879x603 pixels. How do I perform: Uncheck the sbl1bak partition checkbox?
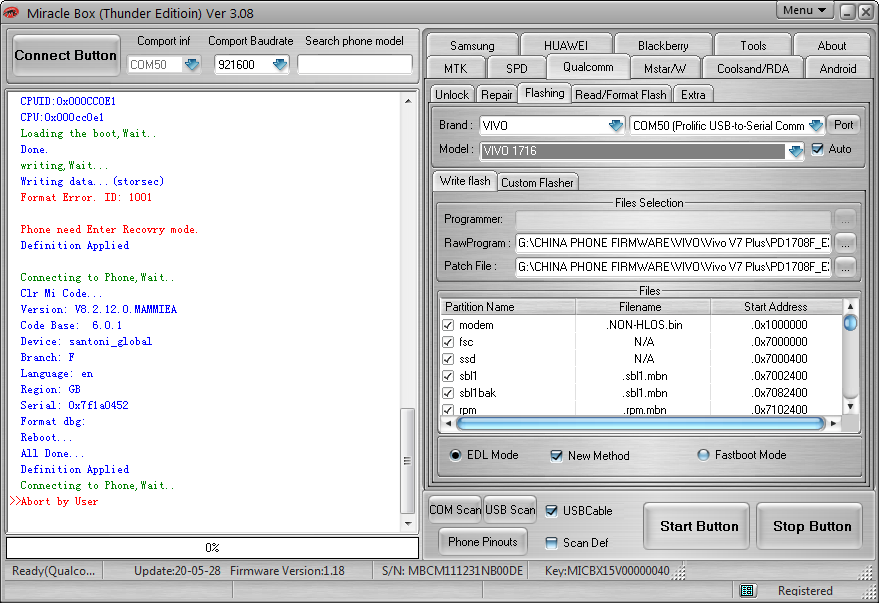click(x=448, y=393)
